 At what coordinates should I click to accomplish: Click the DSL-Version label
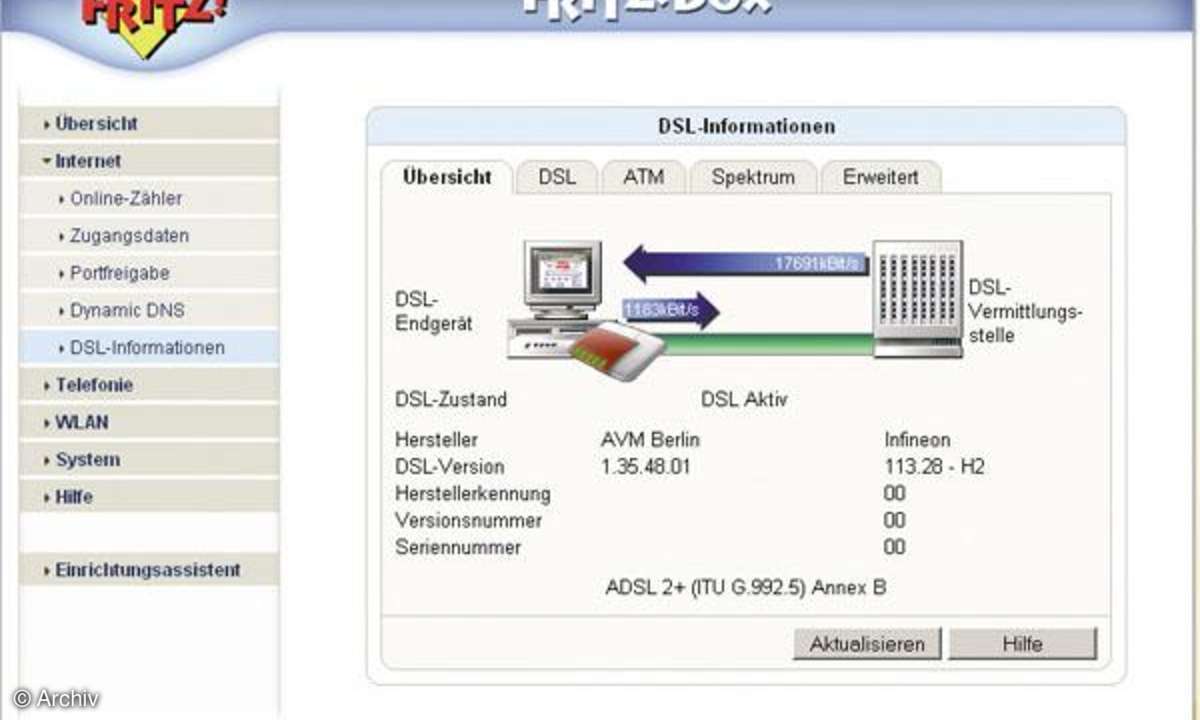450,467
